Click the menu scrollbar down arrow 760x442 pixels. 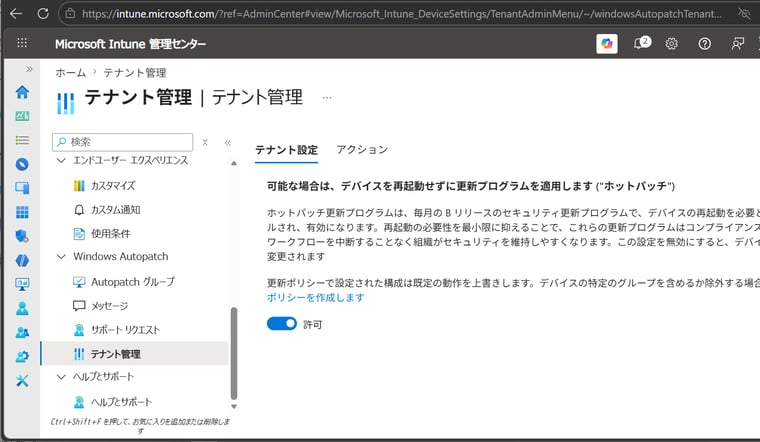[234, 407]
